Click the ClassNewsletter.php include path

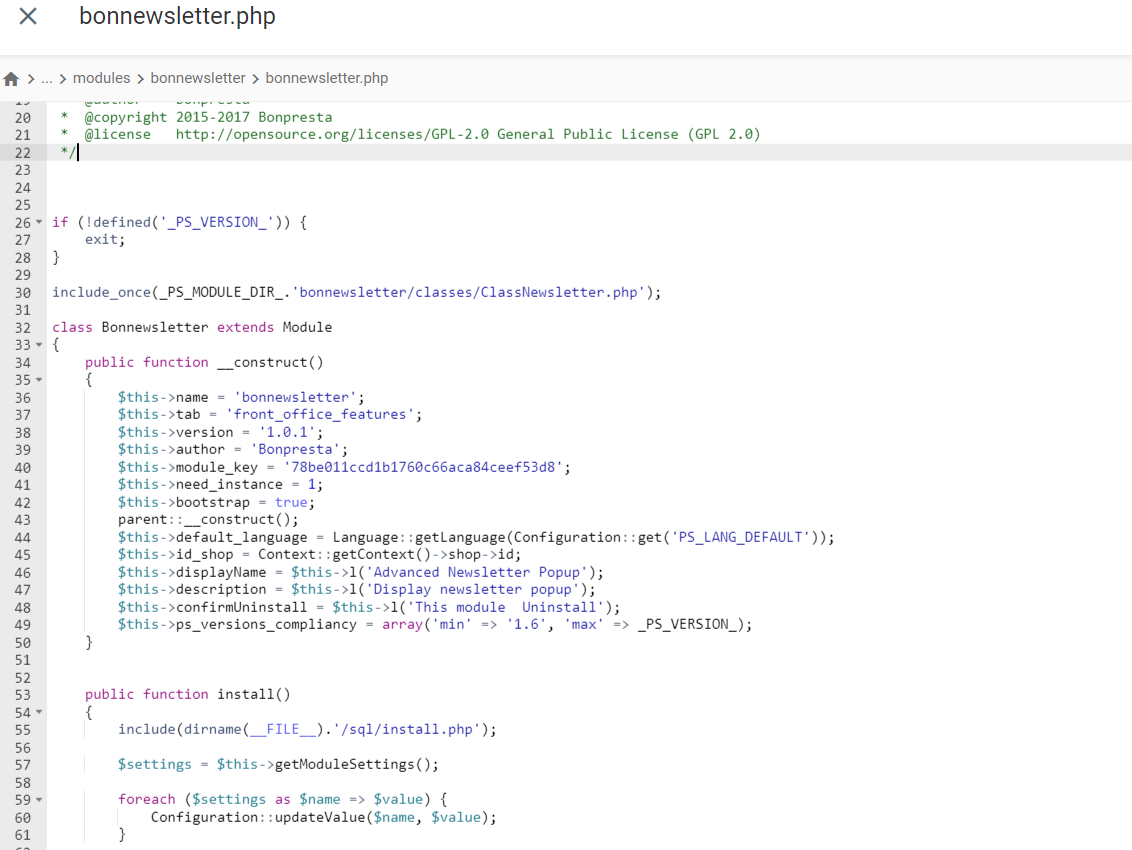pyautogui.click(x=469, y=292)
